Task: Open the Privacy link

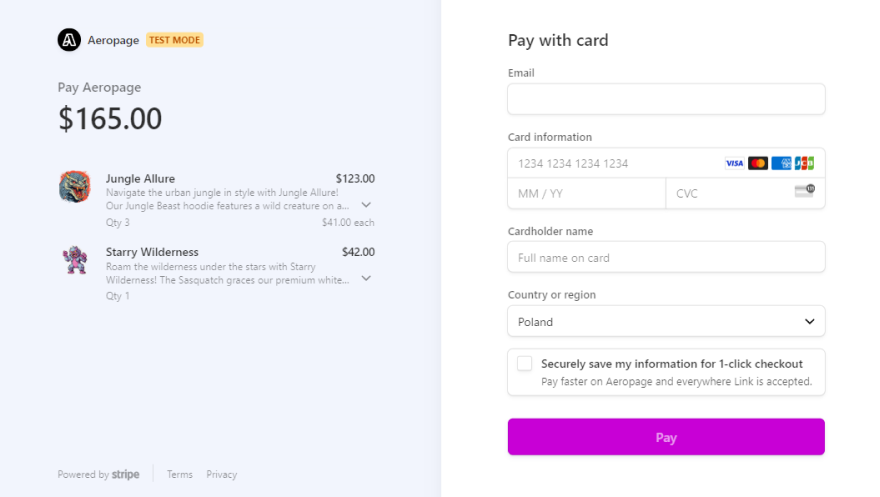Action: point(222,475)
